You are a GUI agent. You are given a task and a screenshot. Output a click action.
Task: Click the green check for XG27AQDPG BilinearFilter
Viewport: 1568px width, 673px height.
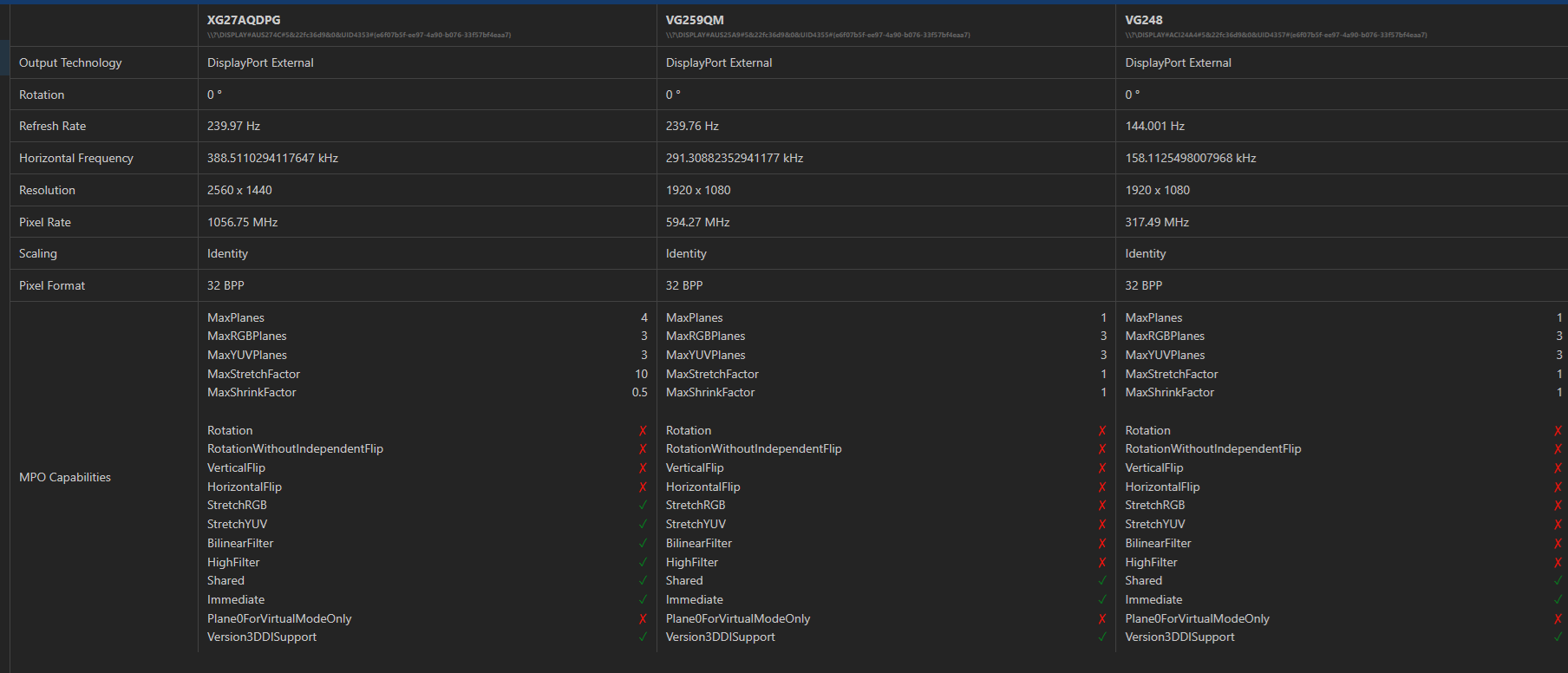point(643,544)
